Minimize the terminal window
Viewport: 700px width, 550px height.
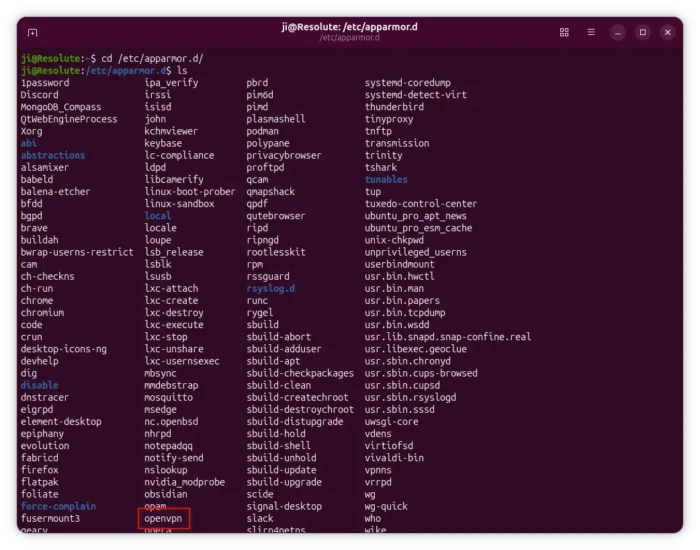tap(619, 32)
